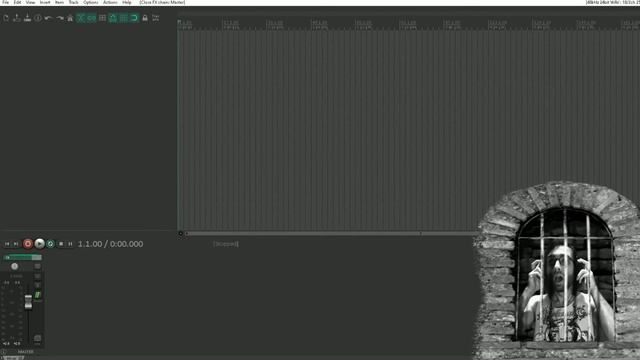Open the File menu
The width and height of the screenshot is (640, 360).
point(6,2)
